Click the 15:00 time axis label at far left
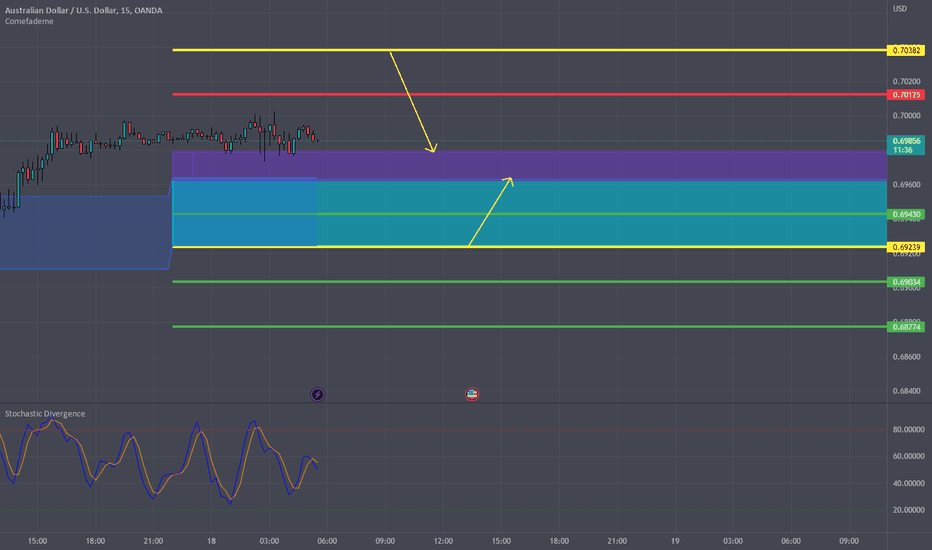Viewport: 932px width, 550px height. (x=37, y=541)
